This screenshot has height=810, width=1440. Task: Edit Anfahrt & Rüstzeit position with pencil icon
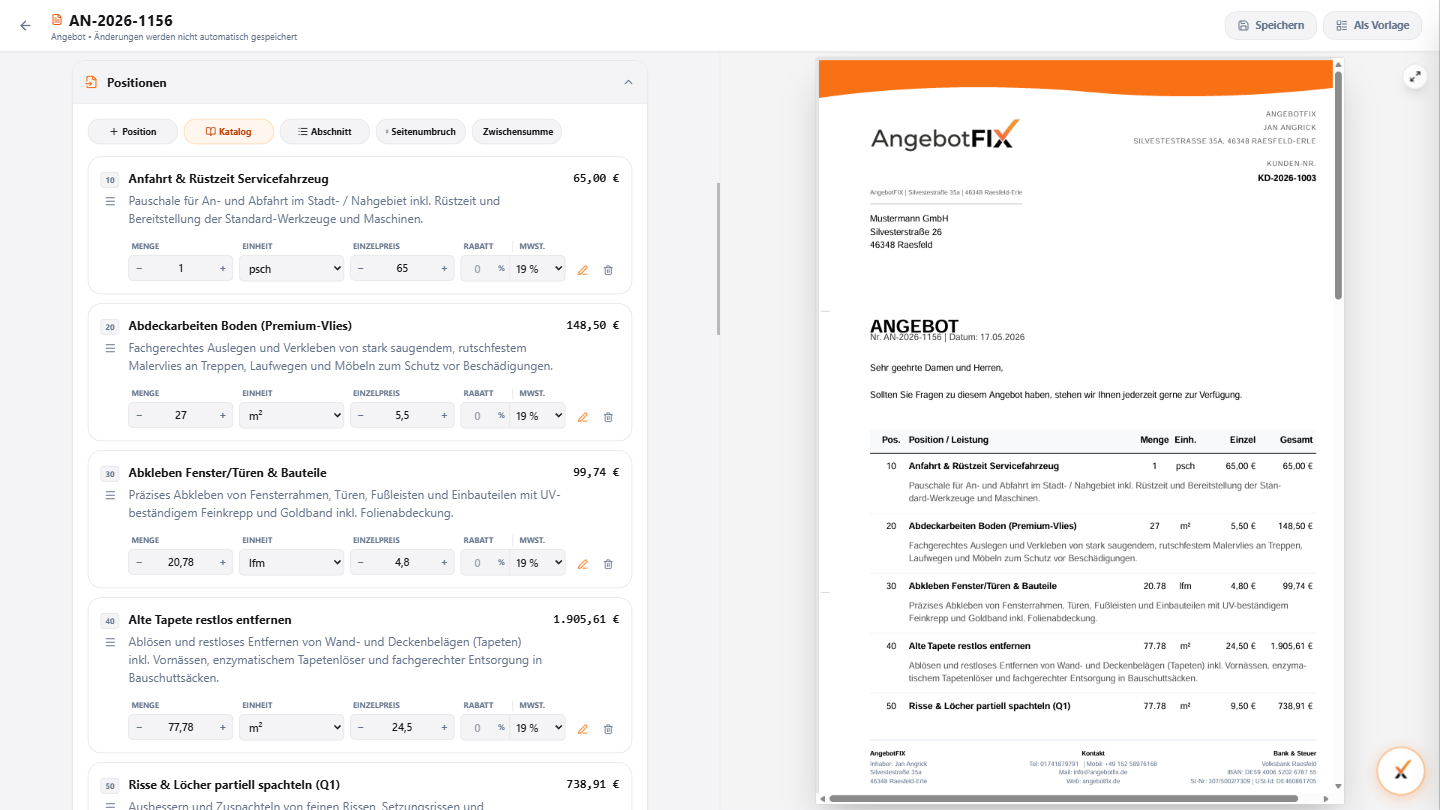[583, 269]
